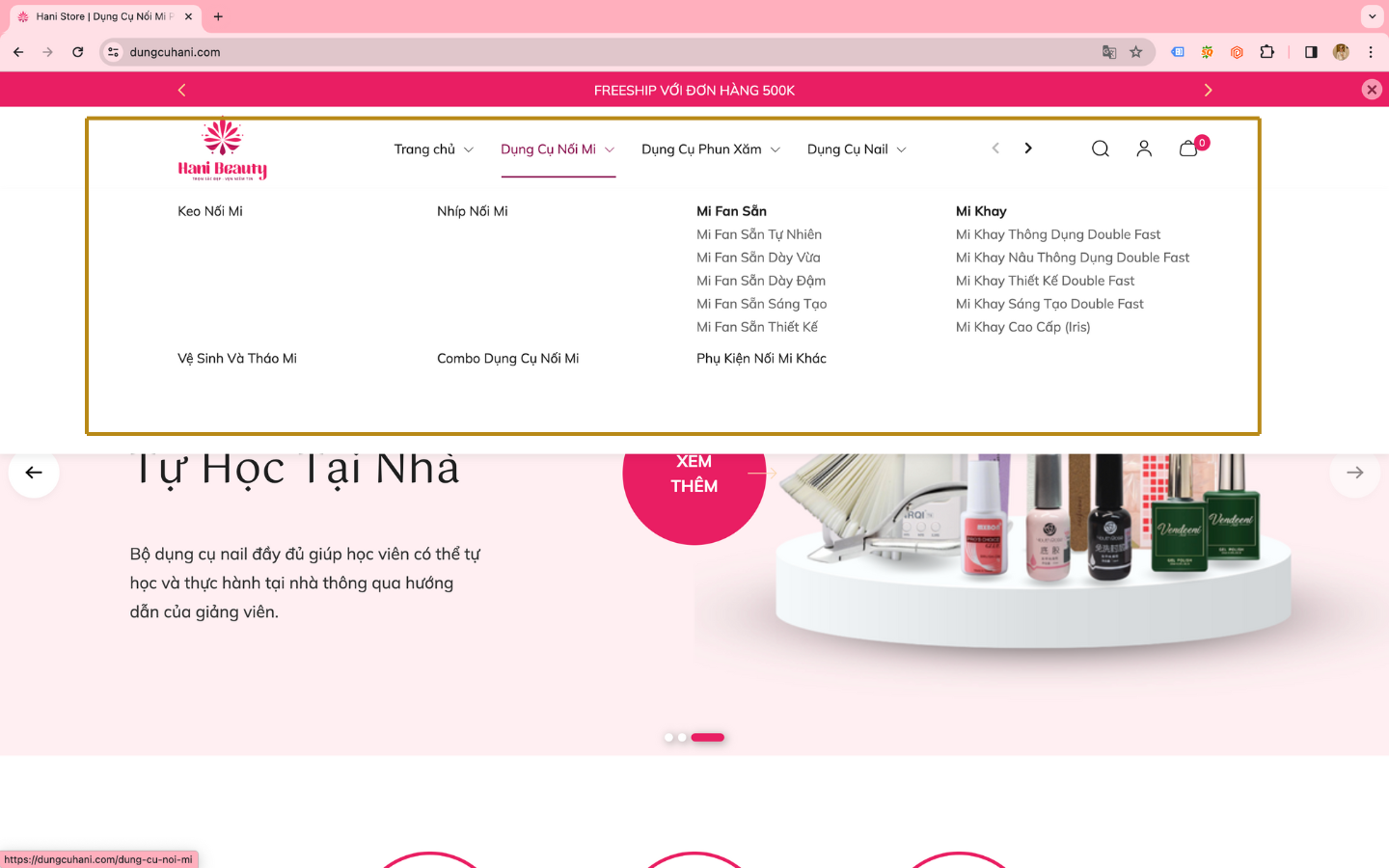Open Mi Khay Nâu Thông Dụng Double Fast
The height and width of the screenshot is (868, 1389).
coord(1073,258)
